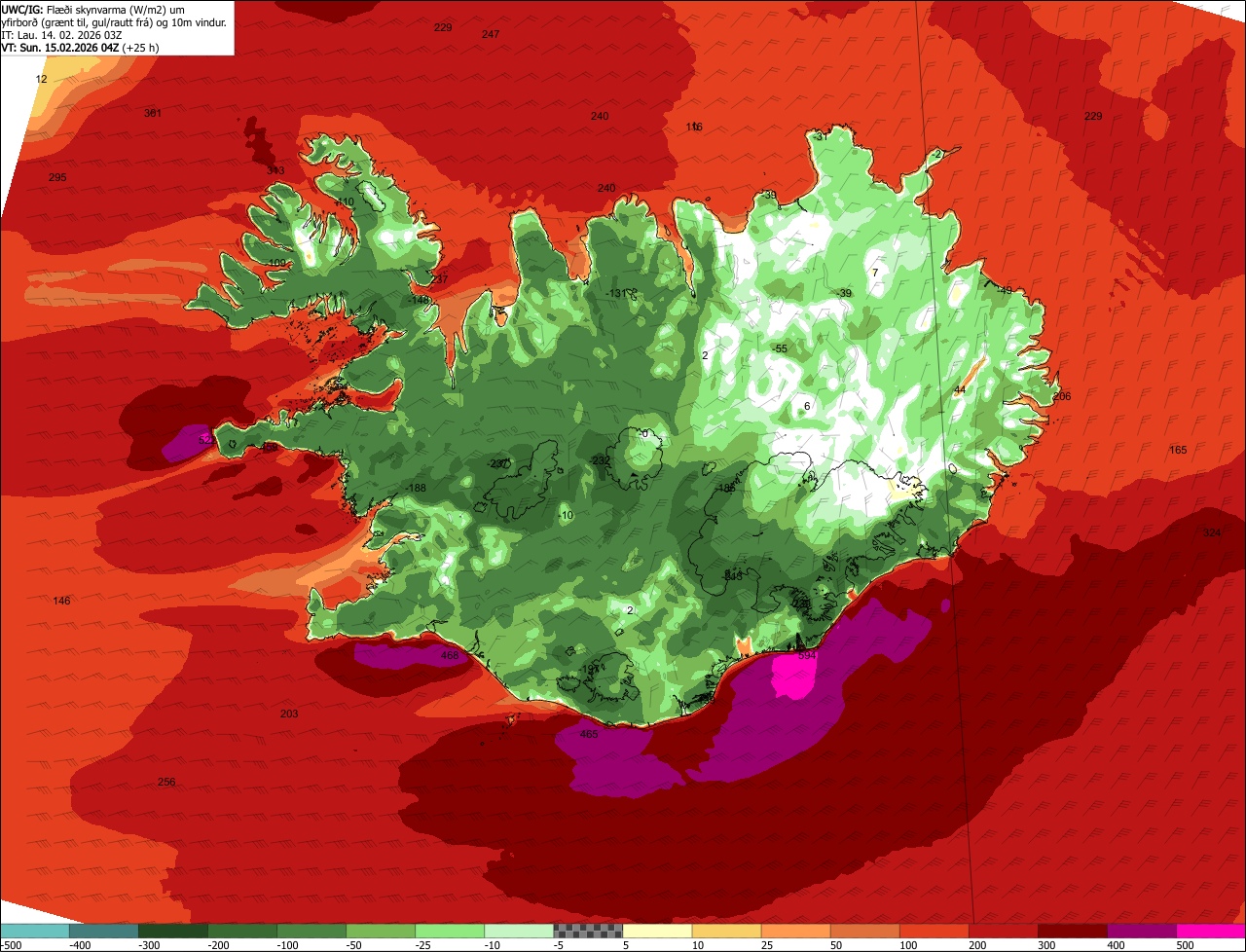Click the legend swatch for -50 to -25

(x=381, y=931)
